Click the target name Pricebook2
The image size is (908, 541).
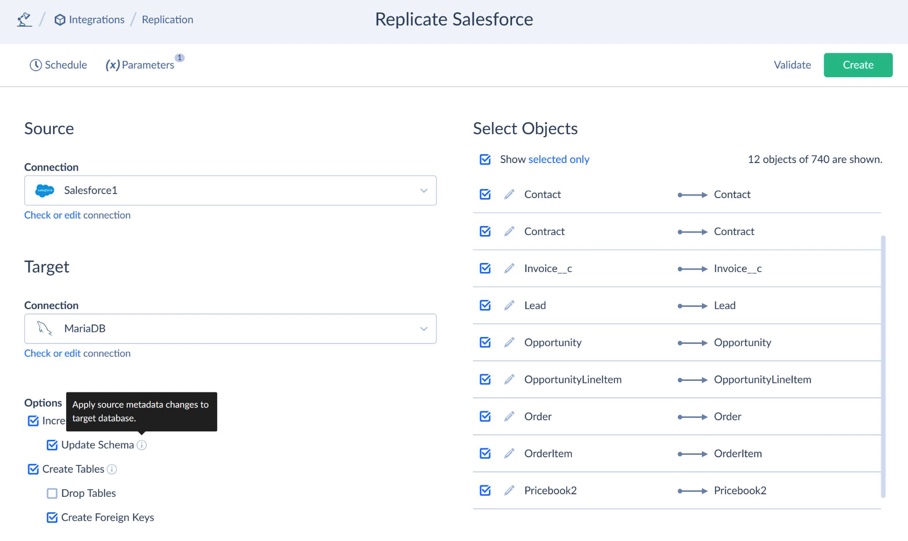click(740, 491)
